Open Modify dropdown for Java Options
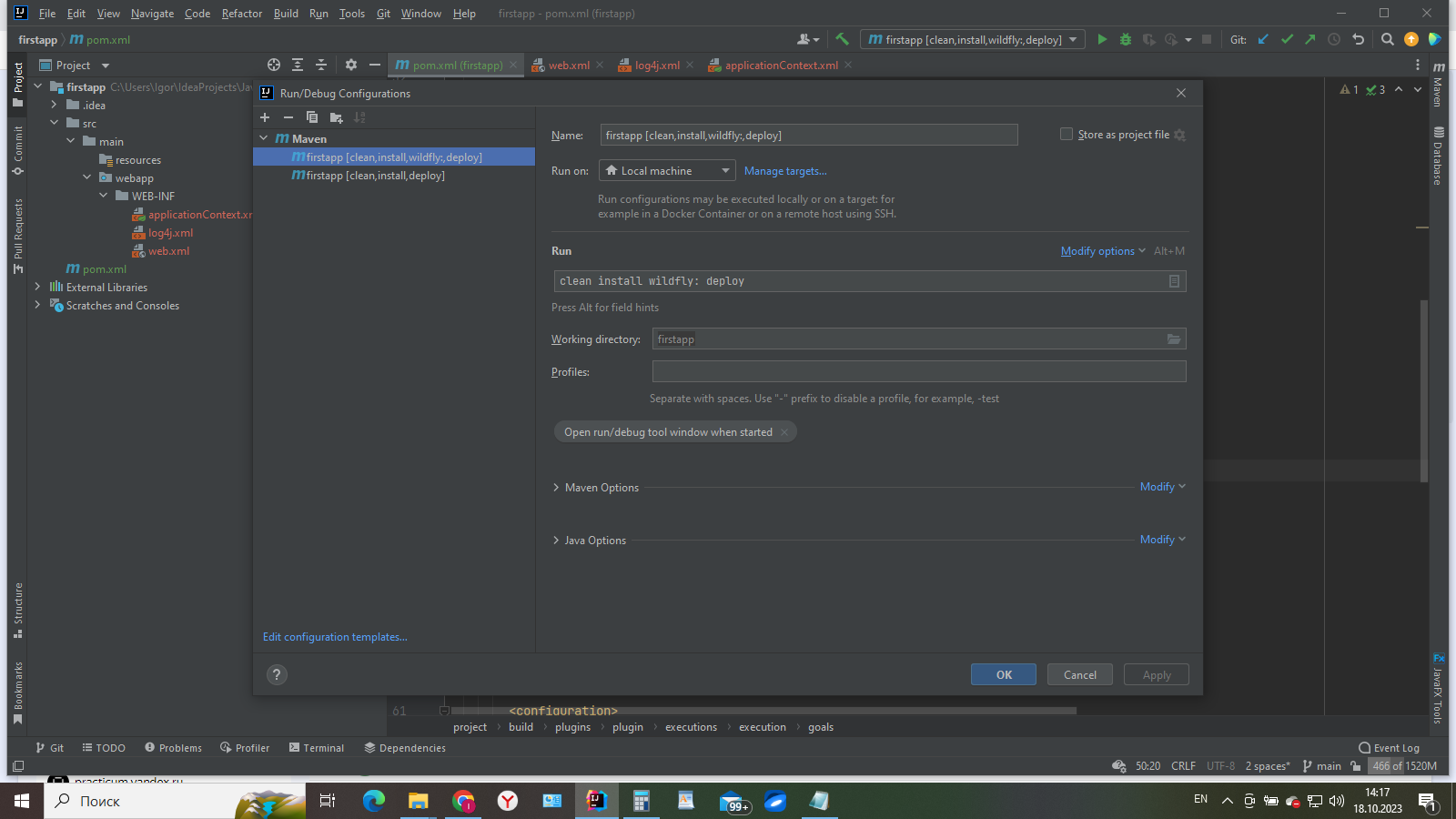The height and width of the screenshot is (819, 1456). tap(1163, 540)
